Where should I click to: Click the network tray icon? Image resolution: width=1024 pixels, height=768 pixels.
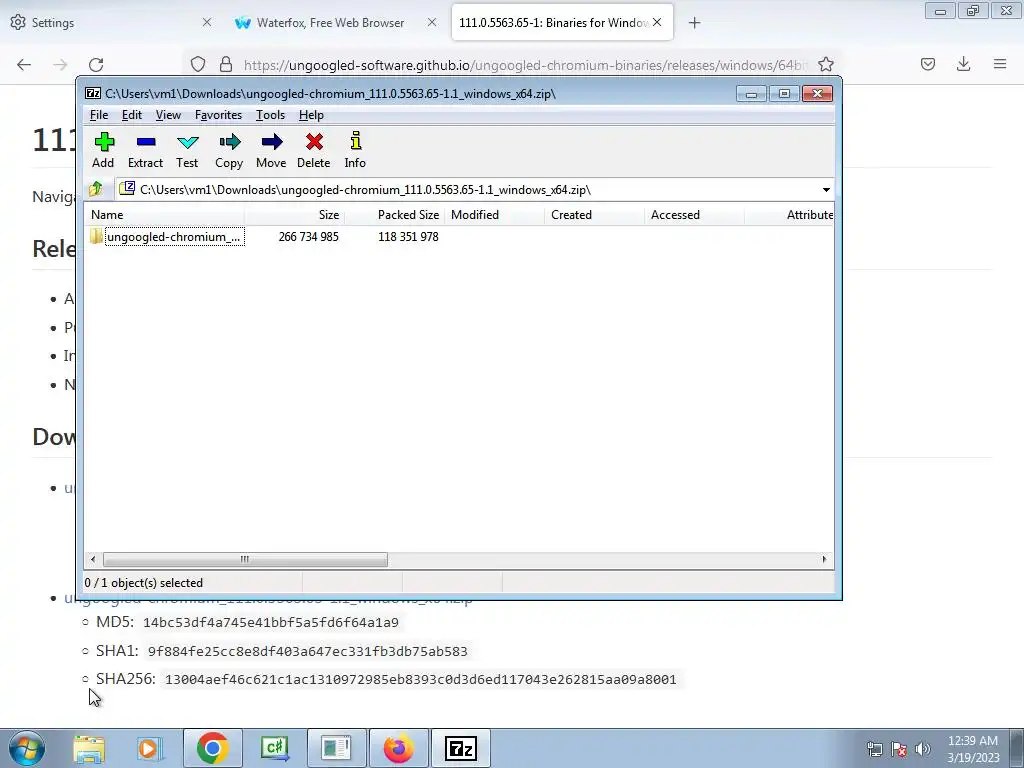(874, 749)
